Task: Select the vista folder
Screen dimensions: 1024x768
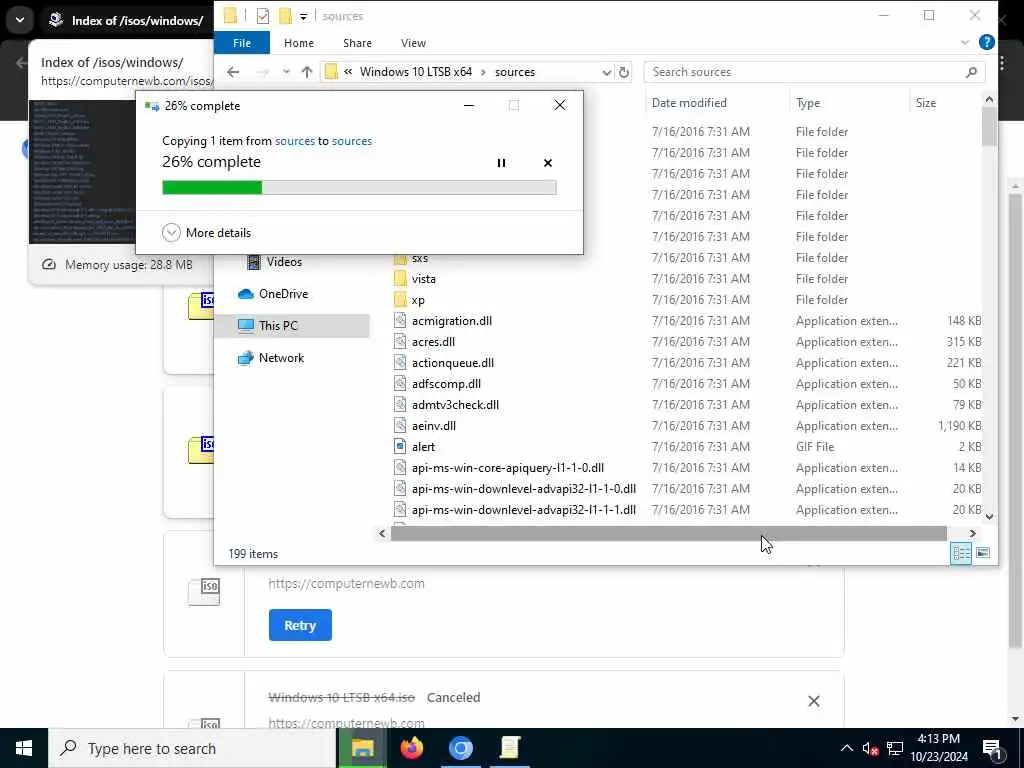Action: tap(423, 279)
